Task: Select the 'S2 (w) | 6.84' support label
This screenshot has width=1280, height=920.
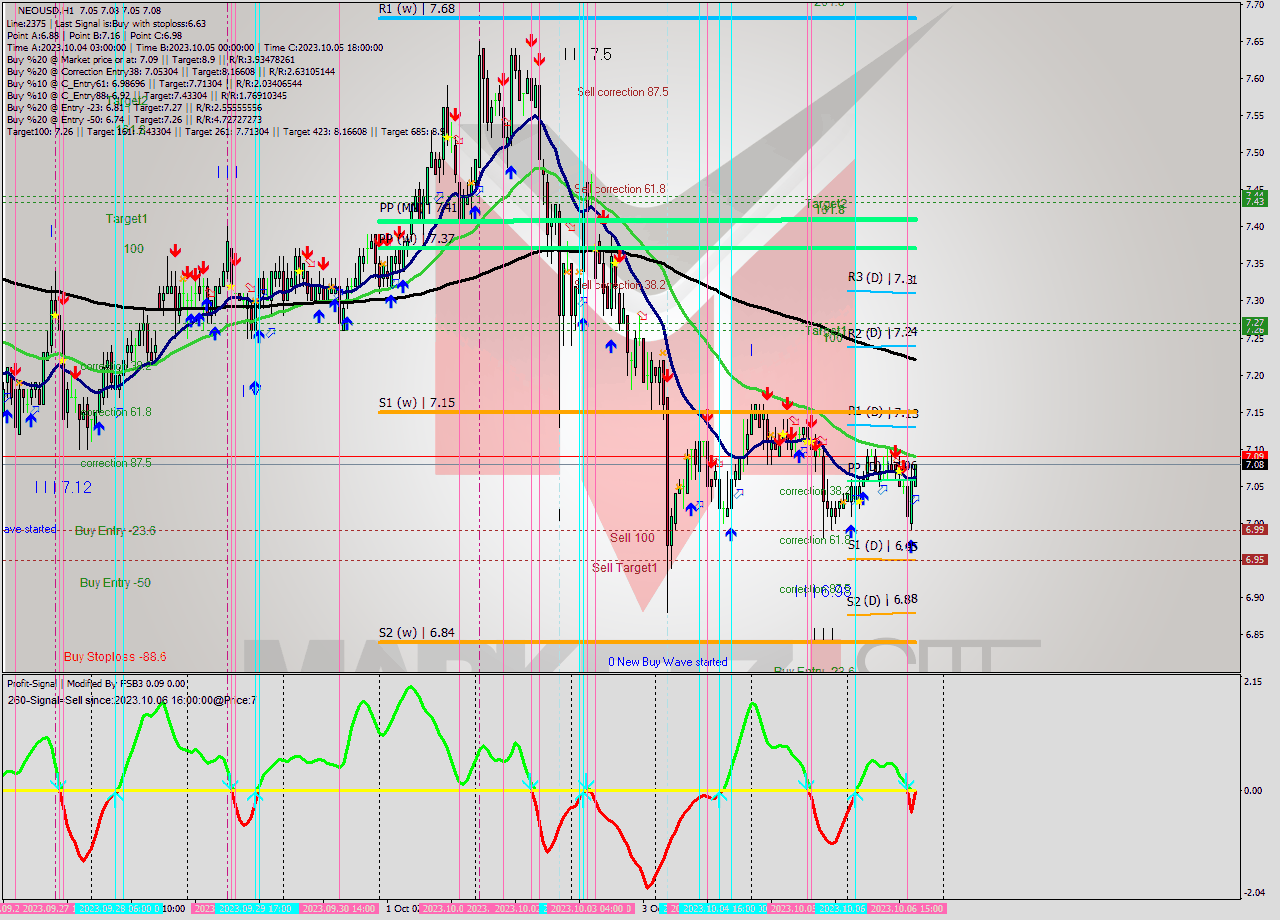Action: click(x=417, y=632)
